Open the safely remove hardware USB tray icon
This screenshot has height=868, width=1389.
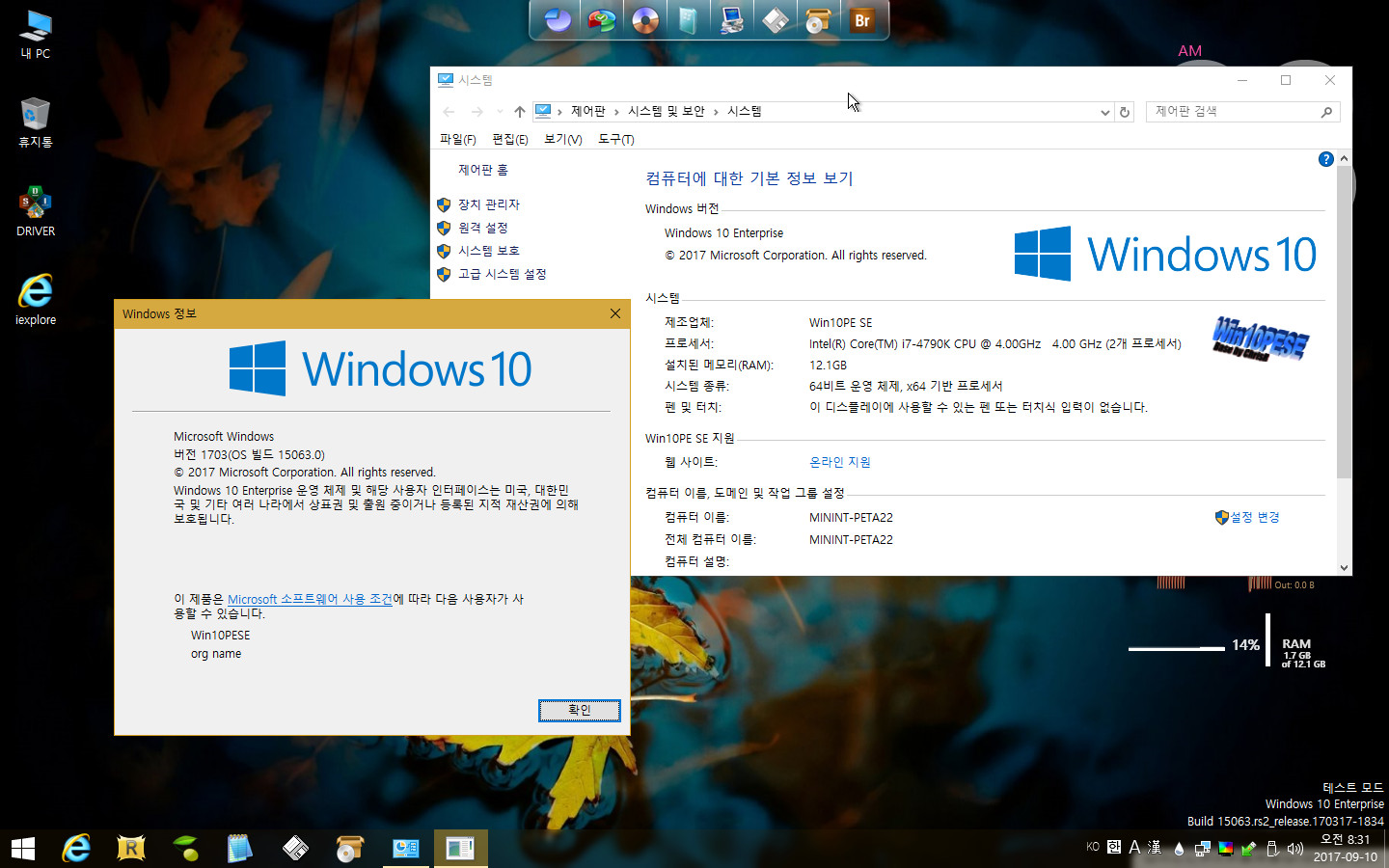click(1271, 849)
